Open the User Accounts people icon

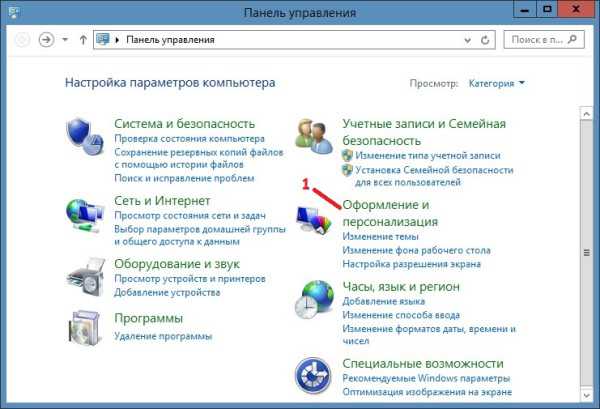coord(313,136)
